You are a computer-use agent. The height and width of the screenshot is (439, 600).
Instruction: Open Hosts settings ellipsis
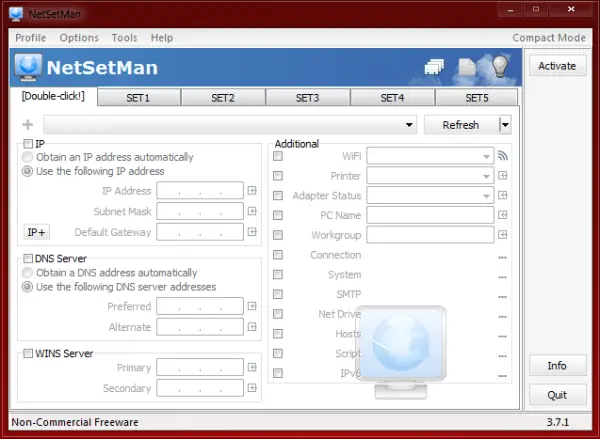(x=503, y=336)
